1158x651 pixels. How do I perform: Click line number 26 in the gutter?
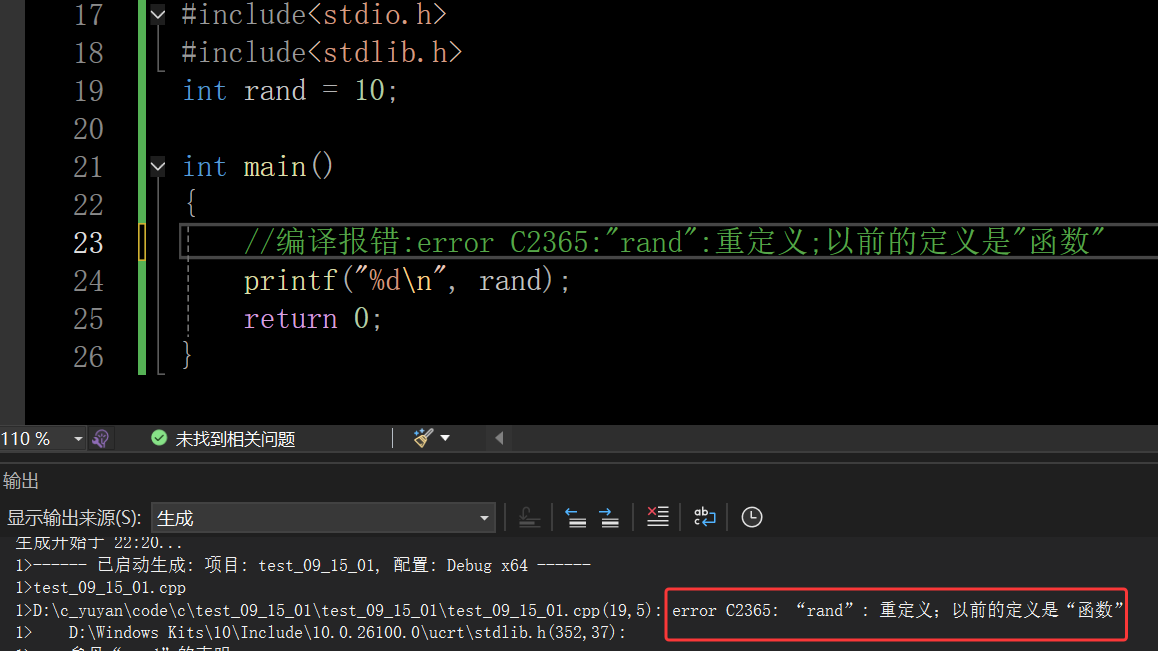89,358
